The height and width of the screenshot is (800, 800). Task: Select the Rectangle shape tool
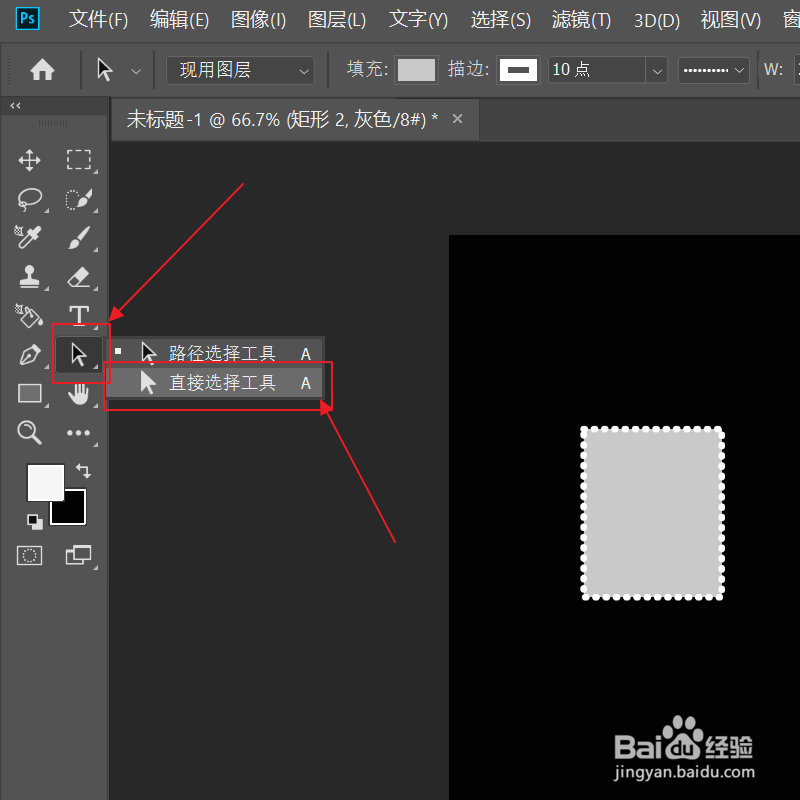tap(29, 393)
